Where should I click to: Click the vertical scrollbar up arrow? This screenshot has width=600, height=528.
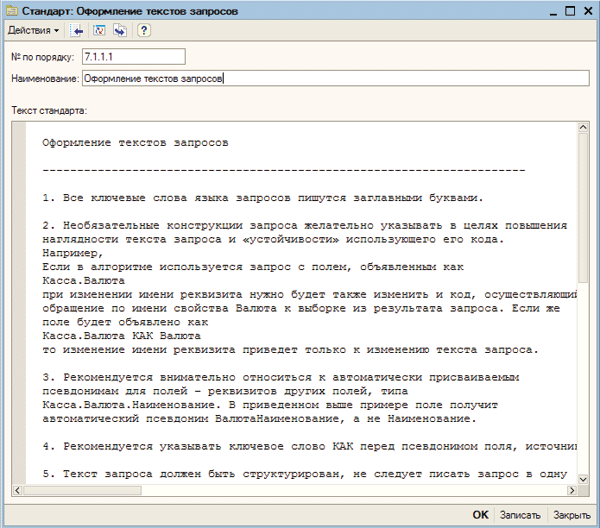[583, 127]
